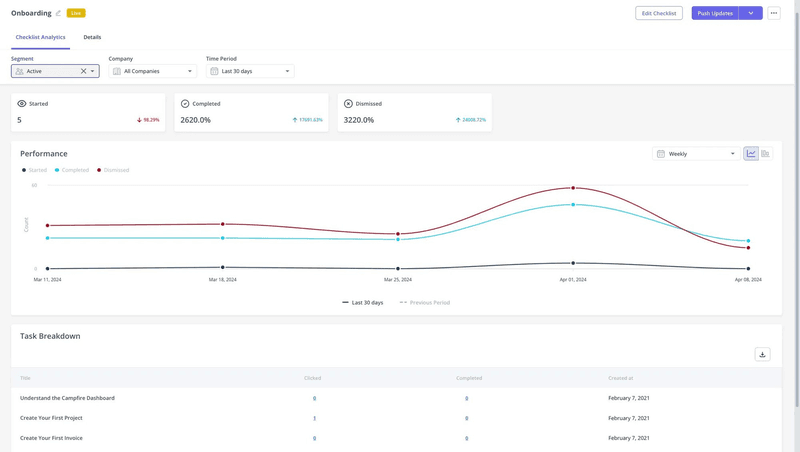The image size is (800, 452).
Task: Click the pencil icon beside Onboarding title
Action: [x=58, y=13]
